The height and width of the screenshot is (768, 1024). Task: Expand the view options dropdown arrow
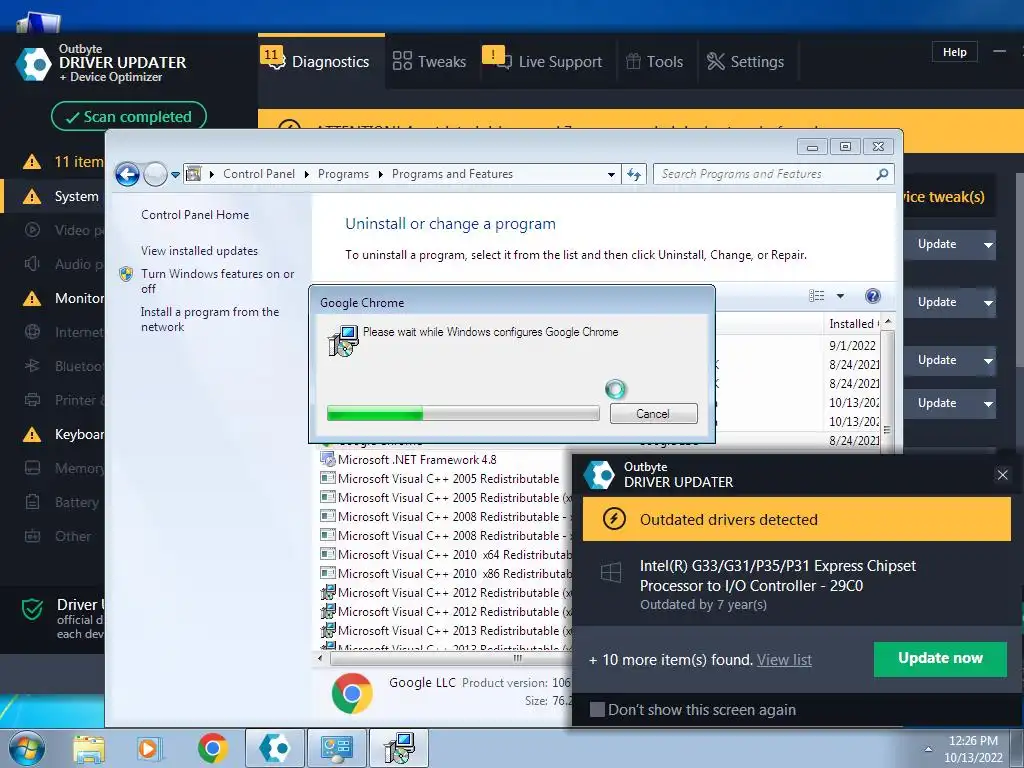point(840,296)
